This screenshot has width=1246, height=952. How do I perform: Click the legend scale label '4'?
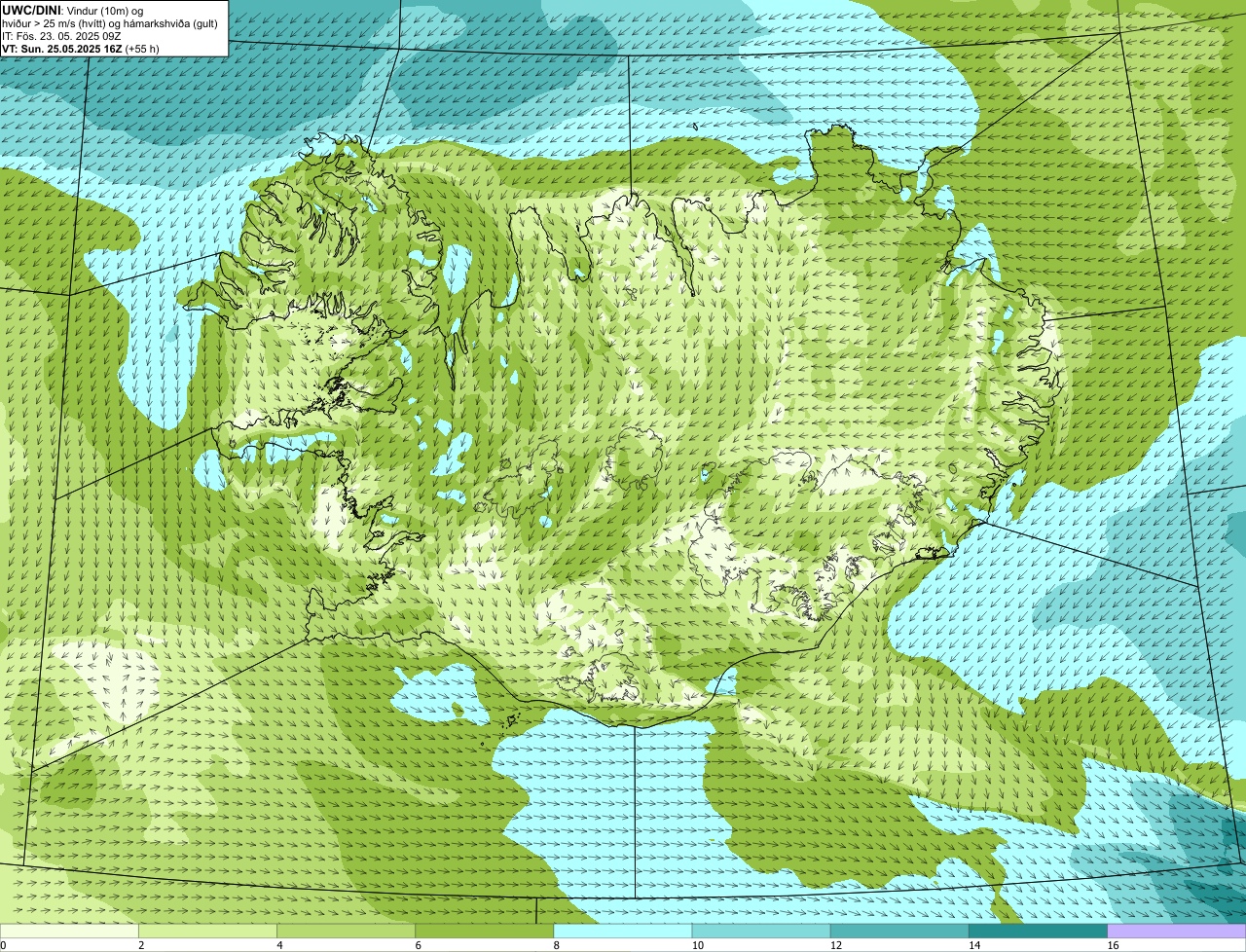pos(279,945)
